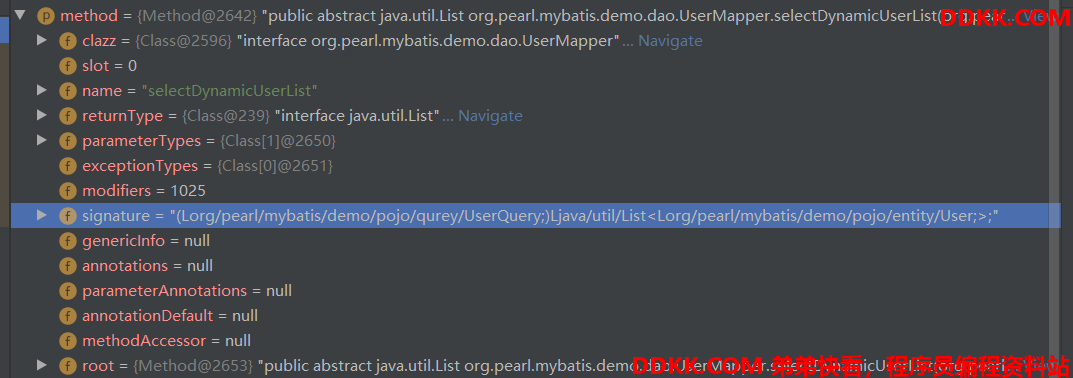
Task: Click the clazz field icon
Action: pos(68,41)
